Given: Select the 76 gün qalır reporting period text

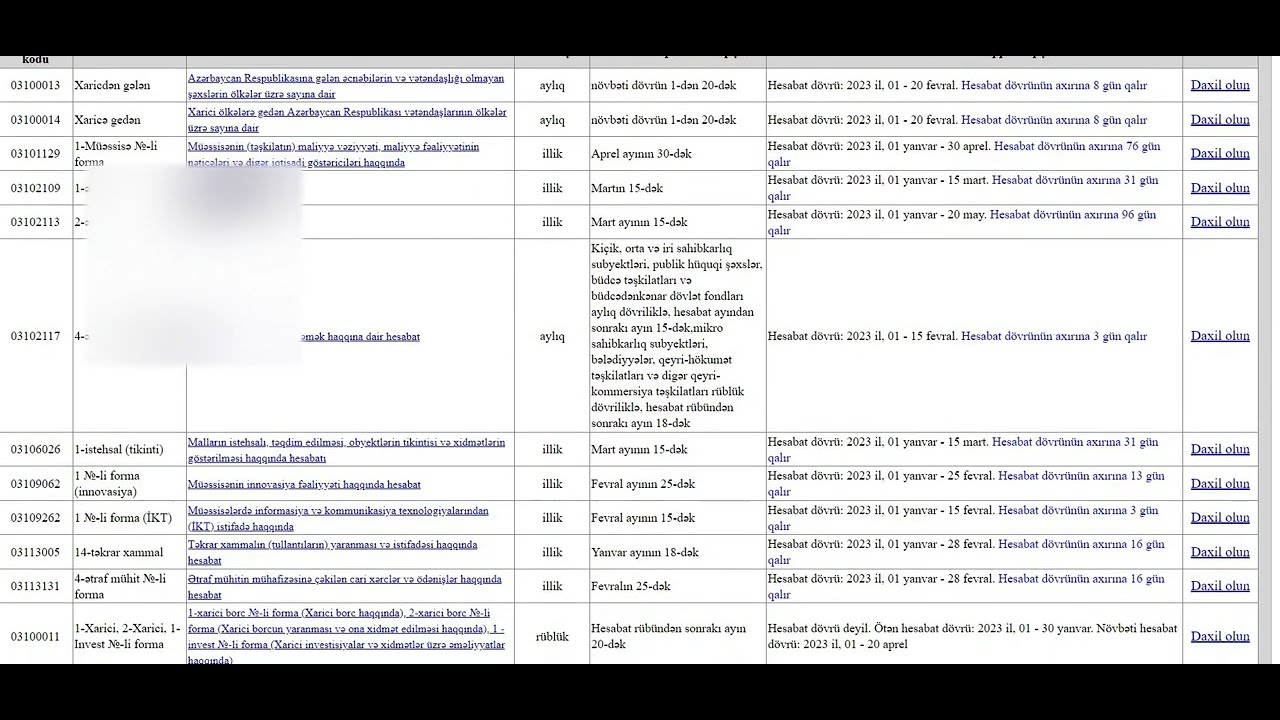Looking at the screenshot, I should point(964,154).
